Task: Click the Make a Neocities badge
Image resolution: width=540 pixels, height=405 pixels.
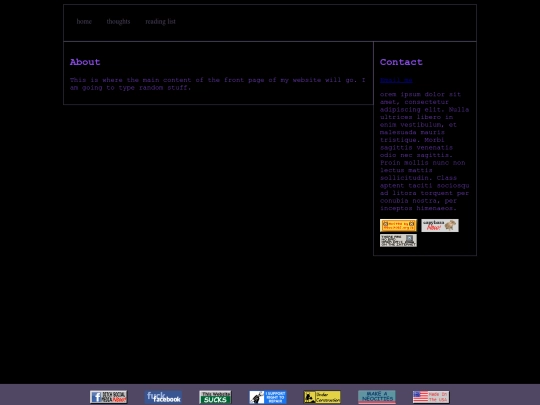Action: [x=377, y=397]
